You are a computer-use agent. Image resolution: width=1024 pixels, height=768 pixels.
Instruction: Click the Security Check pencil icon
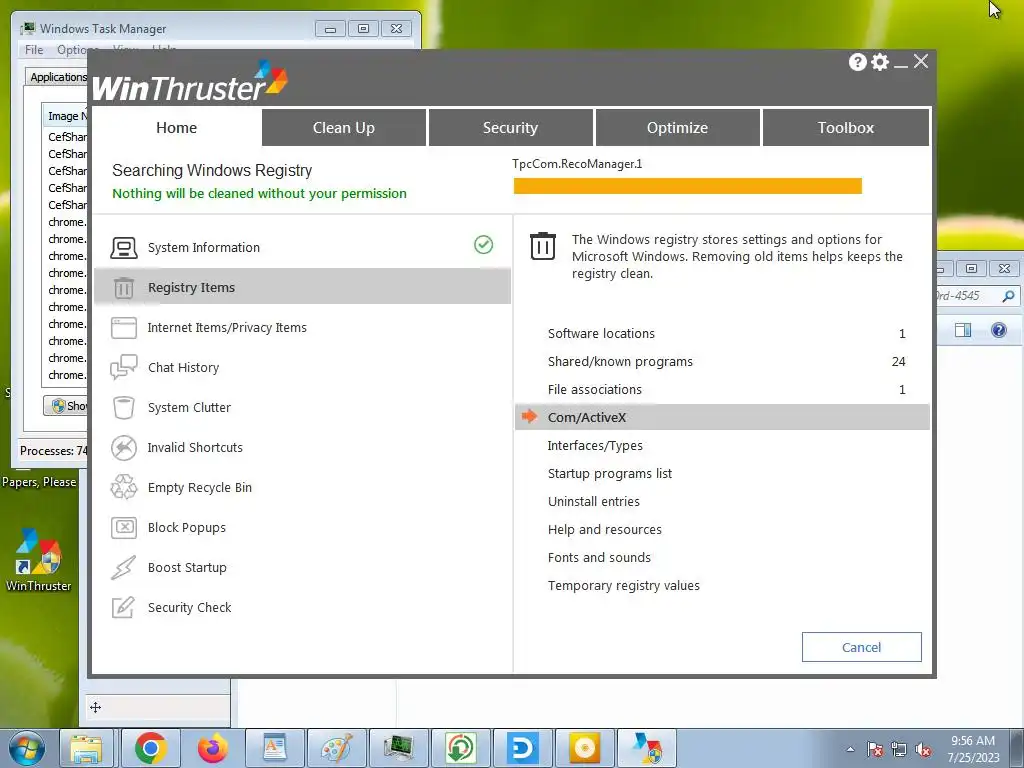123,607
